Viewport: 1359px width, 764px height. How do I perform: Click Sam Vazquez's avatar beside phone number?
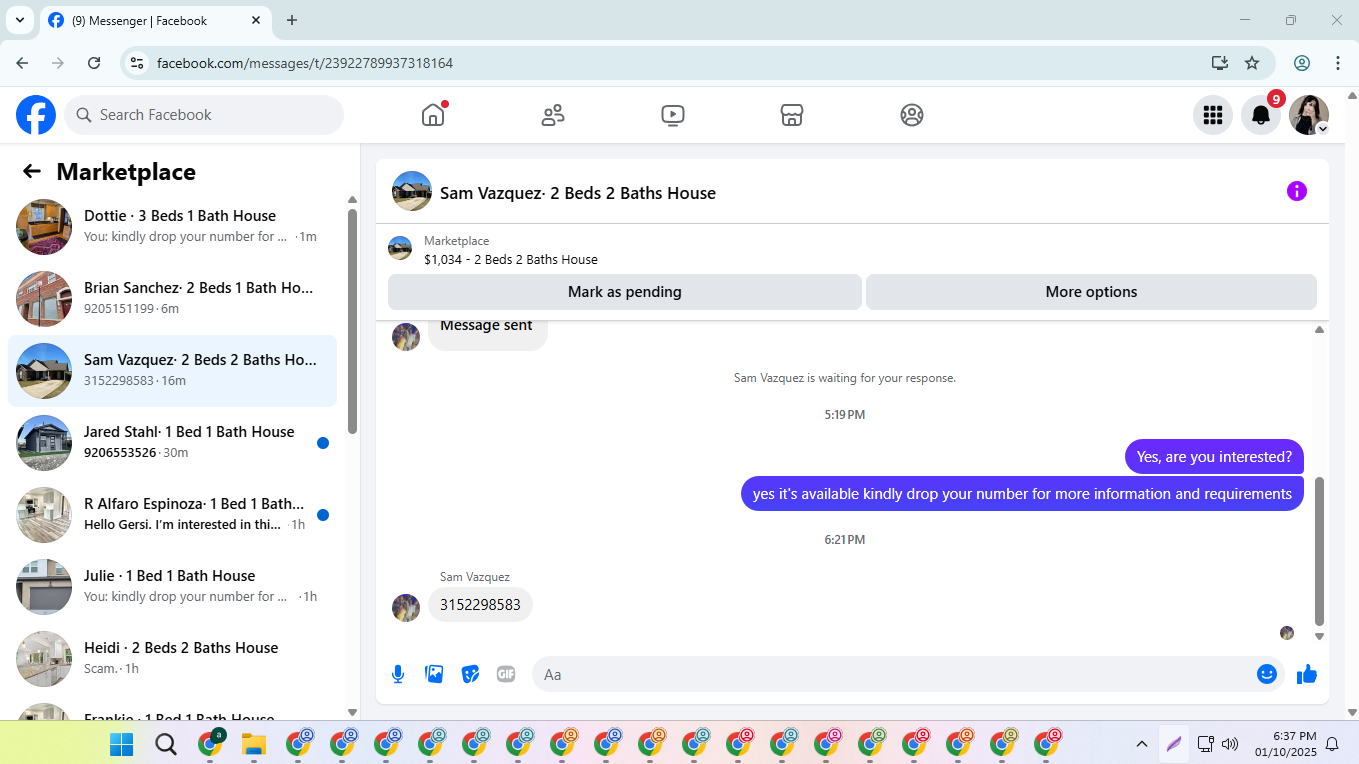(x=406, y=607)
